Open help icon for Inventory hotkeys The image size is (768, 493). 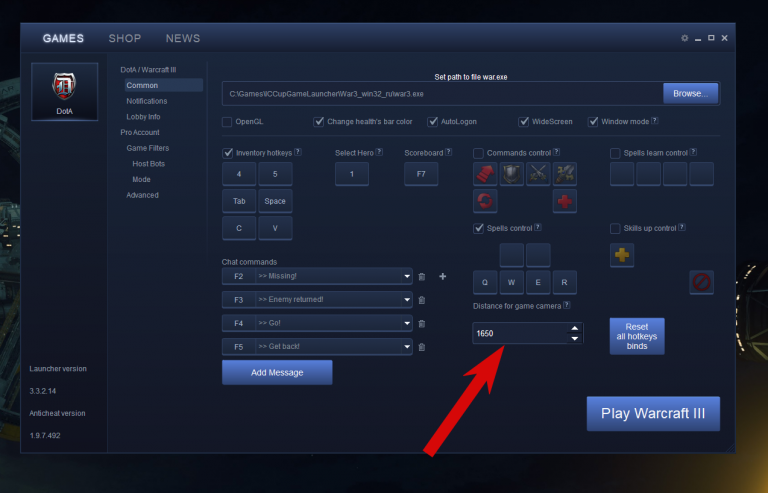click(298, 152)
